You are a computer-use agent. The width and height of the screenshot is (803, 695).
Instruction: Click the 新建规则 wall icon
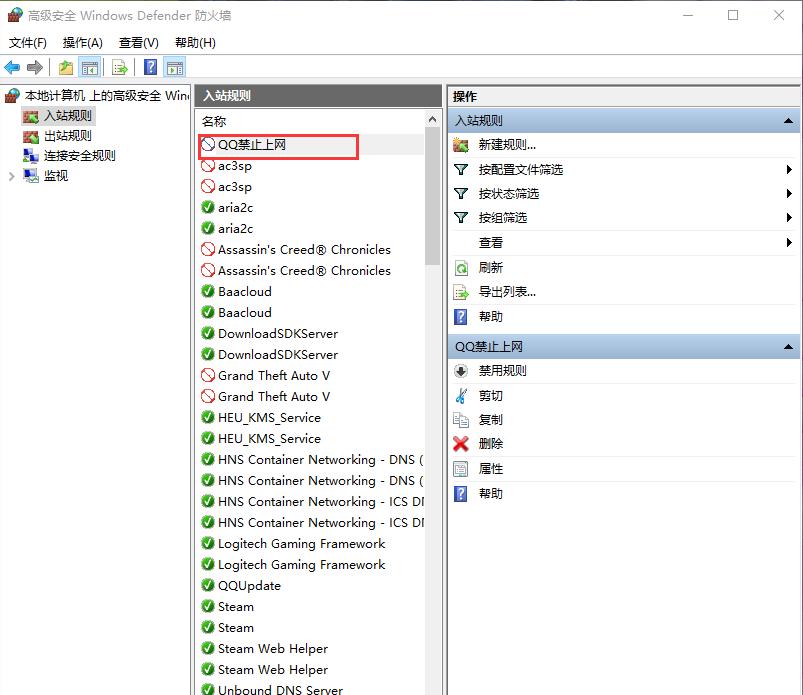461,145
